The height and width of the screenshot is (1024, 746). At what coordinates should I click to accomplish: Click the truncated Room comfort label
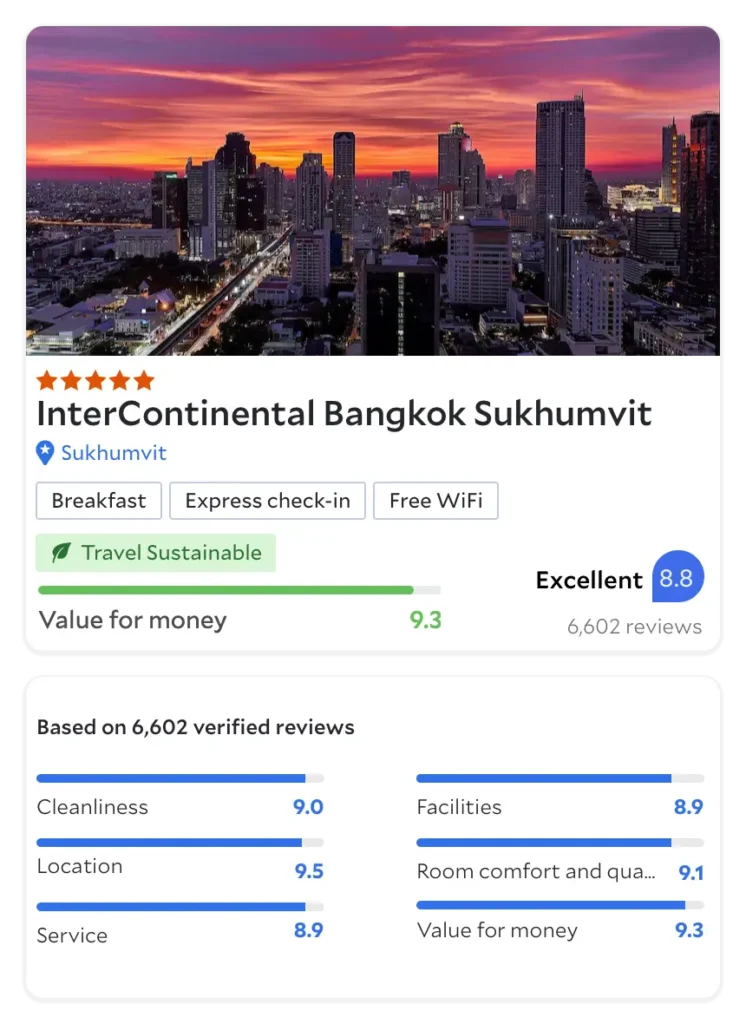pos(536,872)
